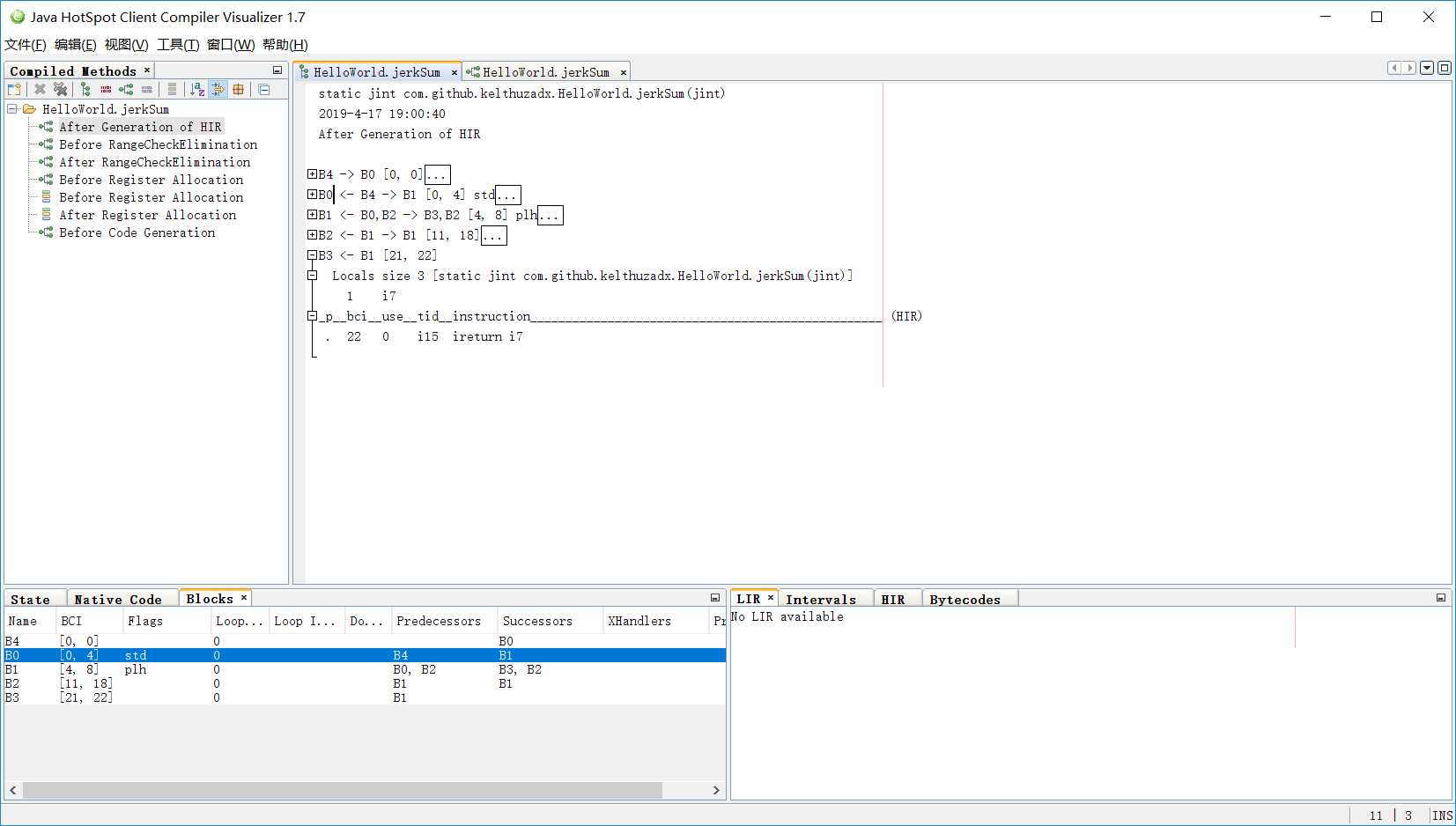Select After Generation of HIR
Screen dimensions: 1456x826
(x=140, y=127)
